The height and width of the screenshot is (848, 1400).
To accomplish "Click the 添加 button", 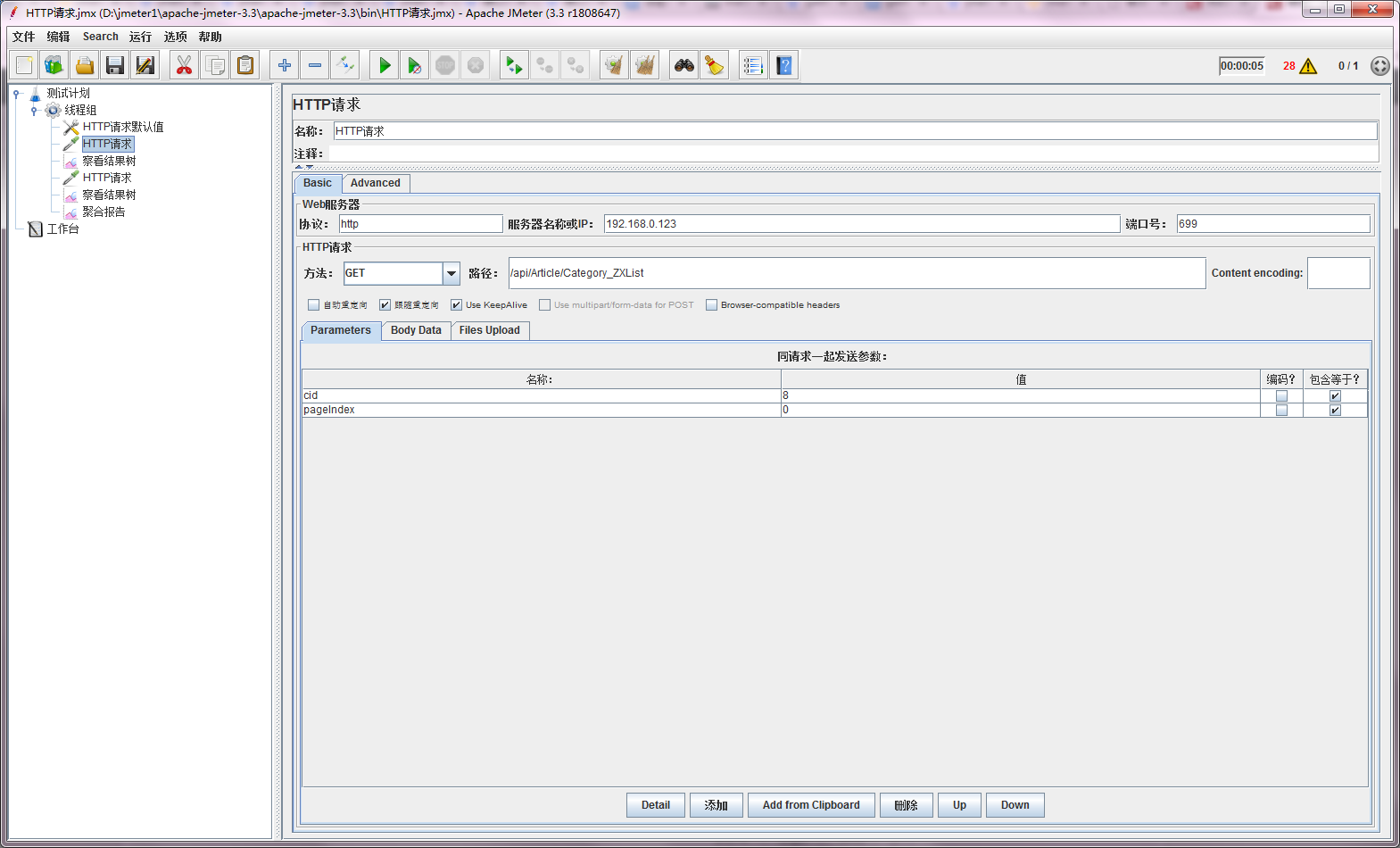I will 717,805.
